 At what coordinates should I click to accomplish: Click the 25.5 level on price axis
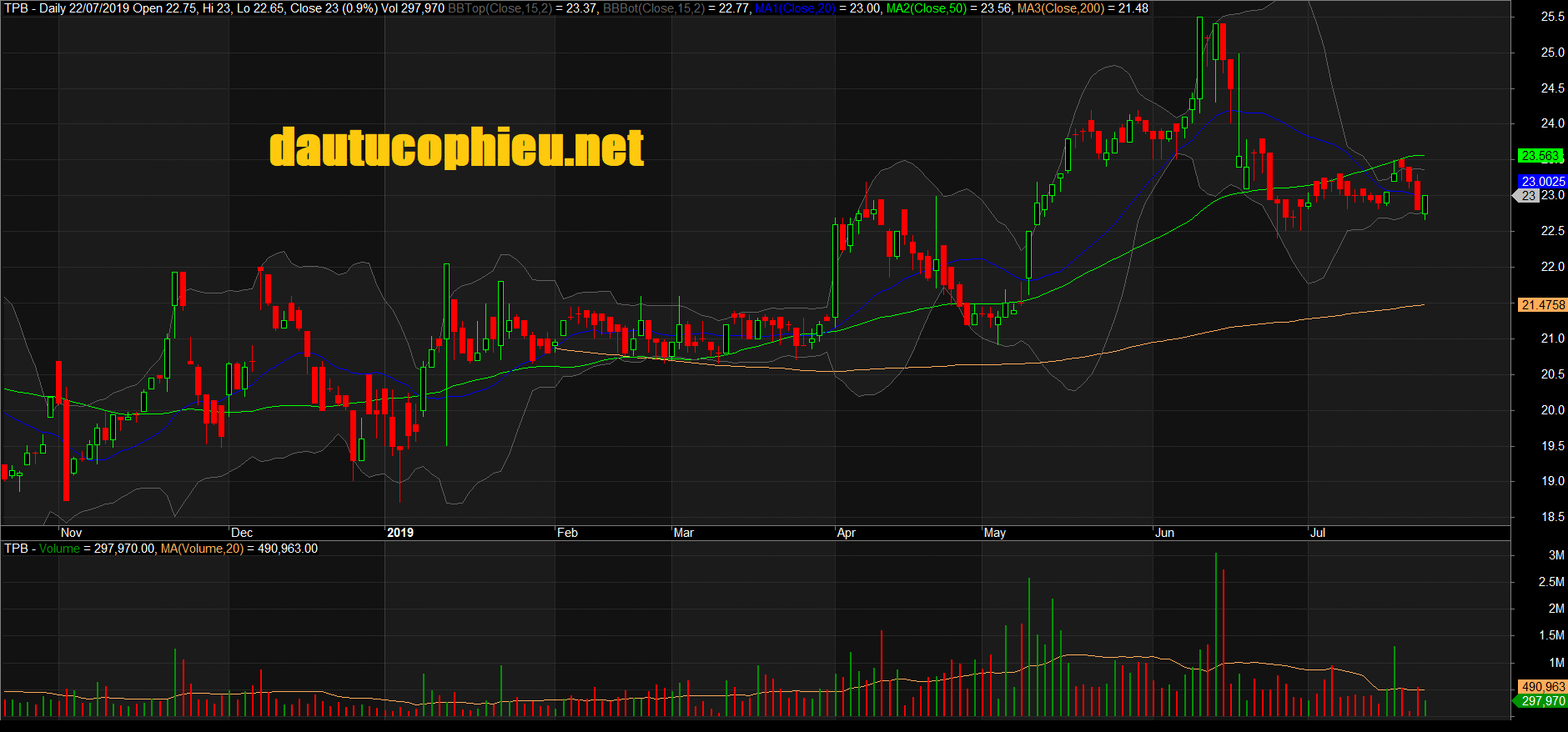[x=1552, y=17]
